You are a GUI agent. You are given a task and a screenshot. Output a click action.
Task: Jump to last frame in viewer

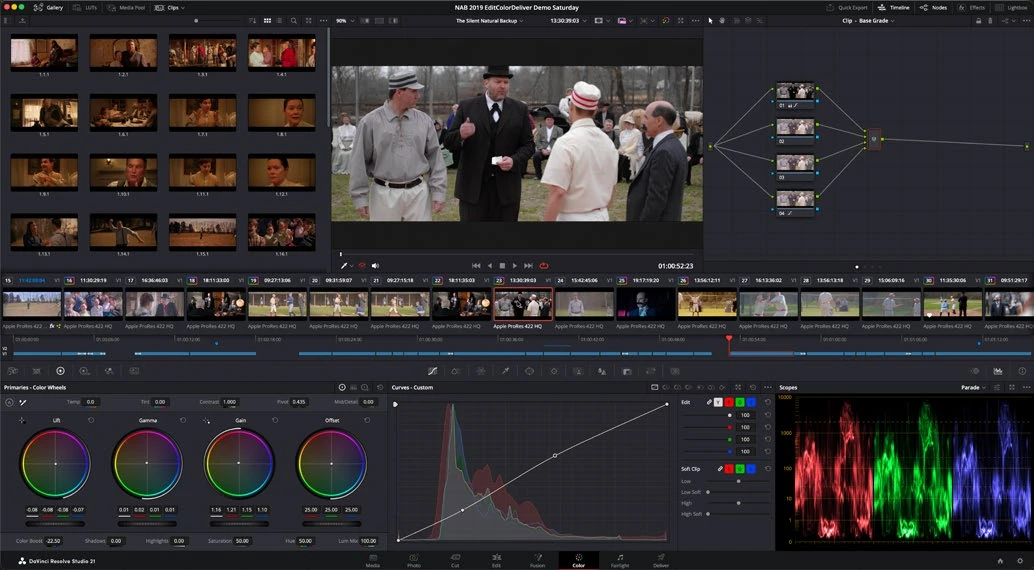tap(528, 265)
